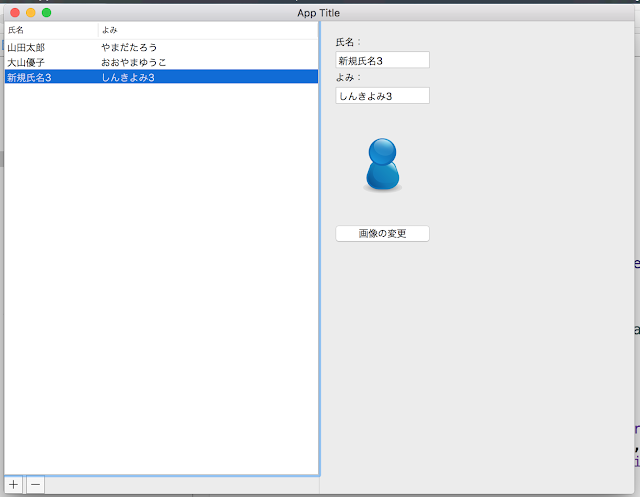Minimize the window with the yellow button
The height and width of the screenshot is (497, 640).
tap(31, 13)
